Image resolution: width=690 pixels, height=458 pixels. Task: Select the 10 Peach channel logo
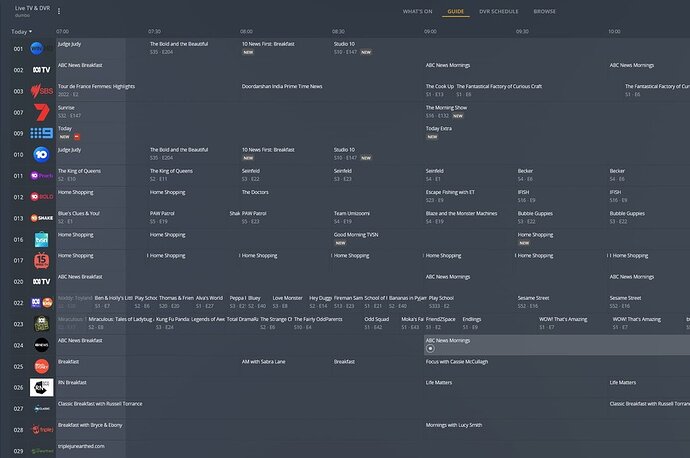(x=41, y=176)
